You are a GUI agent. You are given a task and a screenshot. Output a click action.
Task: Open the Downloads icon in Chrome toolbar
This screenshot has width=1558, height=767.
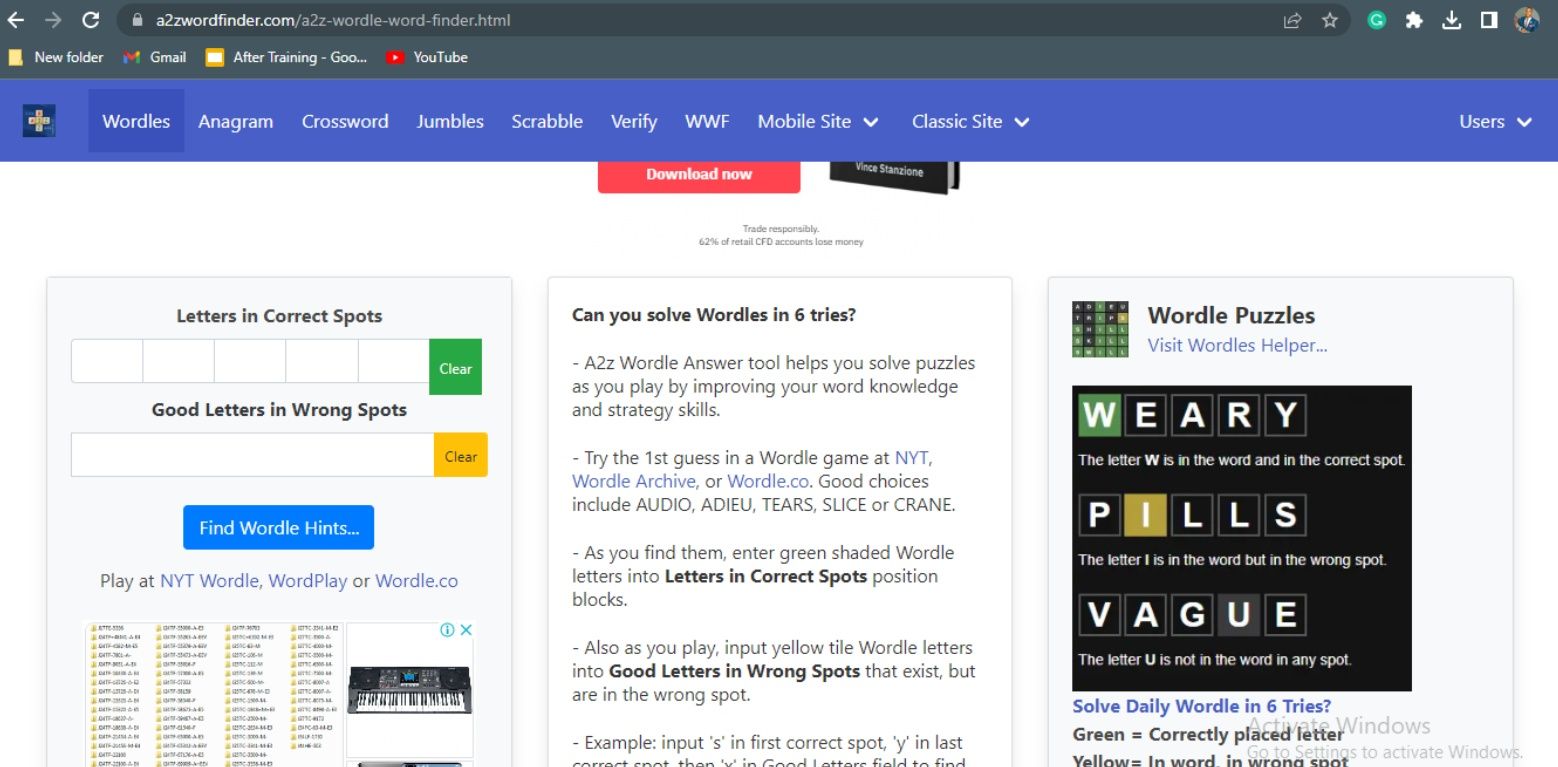coord(1452,20)
